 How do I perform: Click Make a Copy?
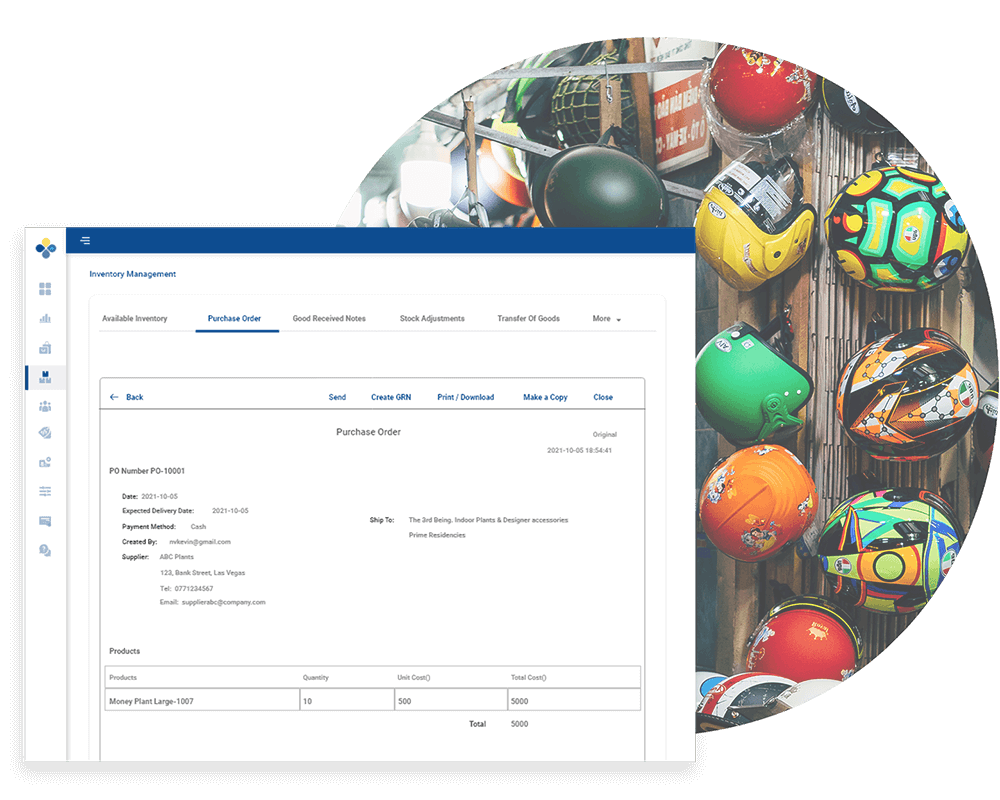[x=545, y=397]
